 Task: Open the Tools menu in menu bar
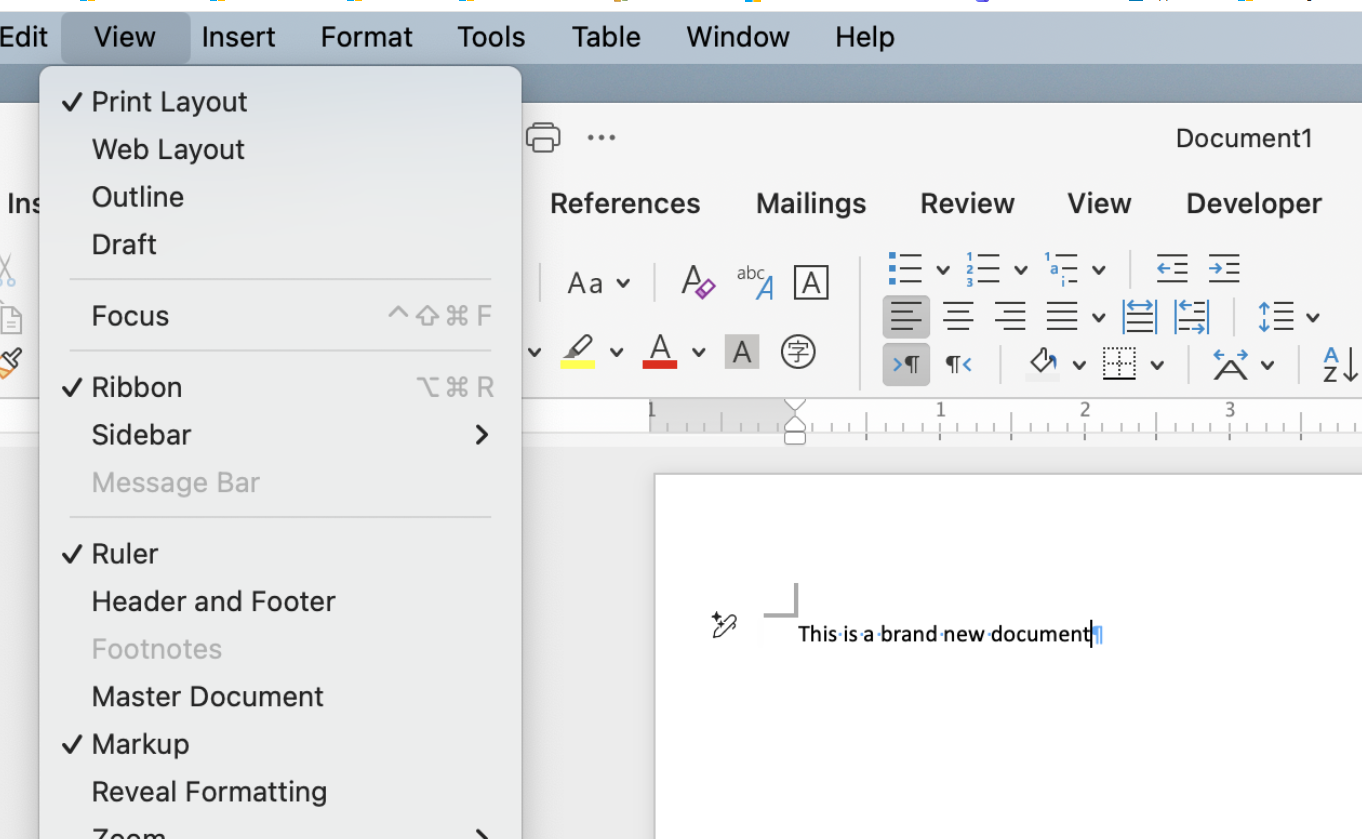tap(491, 38)
